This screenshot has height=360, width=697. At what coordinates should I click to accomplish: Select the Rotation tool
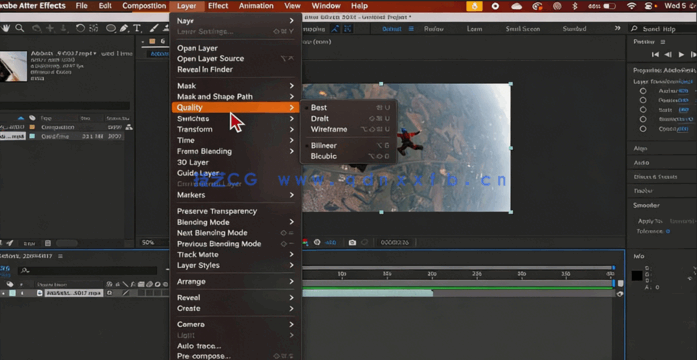point(80,28)
